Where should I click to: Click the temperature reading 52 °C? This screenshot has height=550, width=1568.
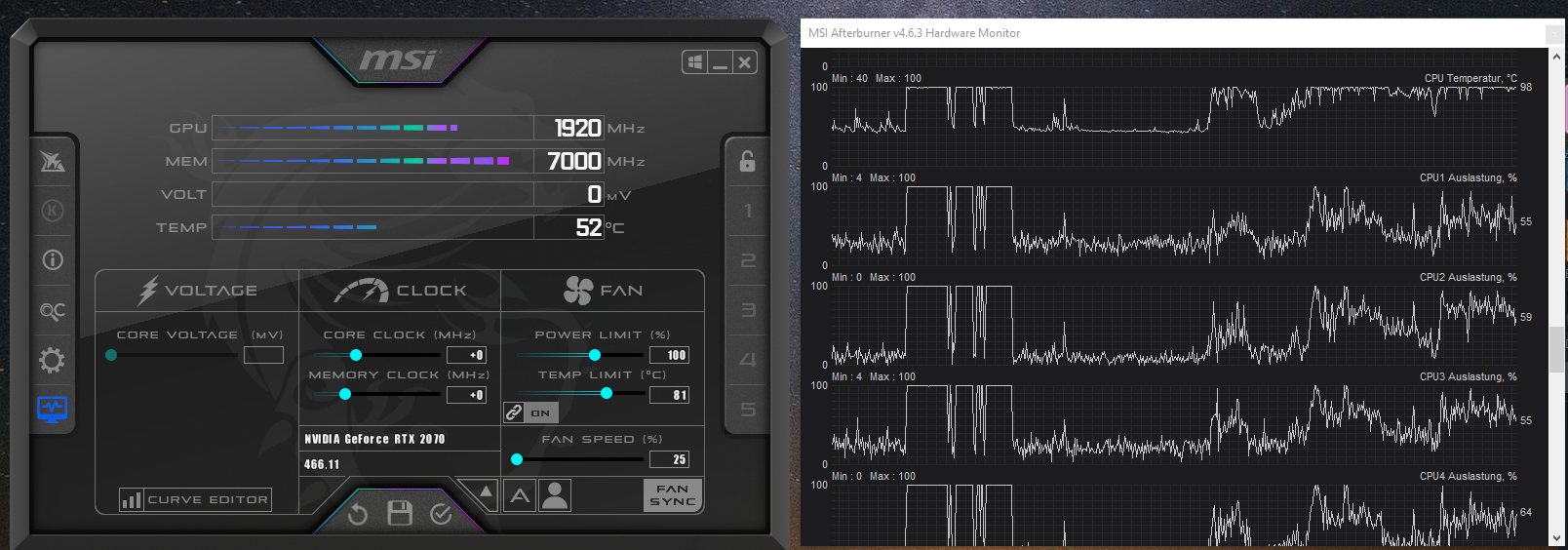589,227
